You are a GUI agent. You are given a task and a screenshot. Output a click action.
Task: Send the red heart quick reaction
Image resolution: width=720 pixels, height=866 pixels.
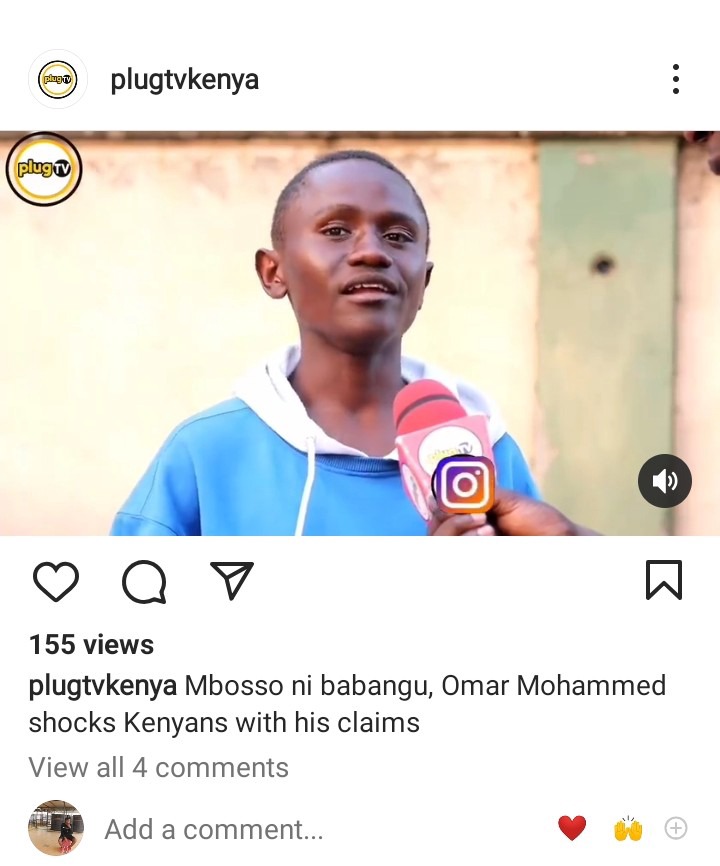coord(572,828)
